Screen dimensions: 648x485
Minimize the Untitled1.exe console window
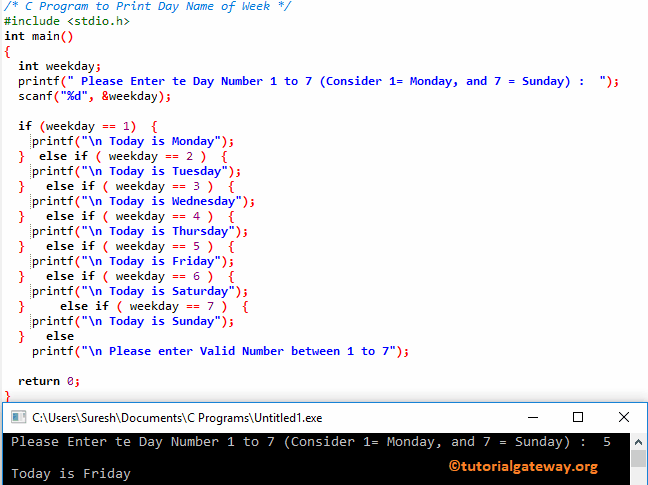533,417
